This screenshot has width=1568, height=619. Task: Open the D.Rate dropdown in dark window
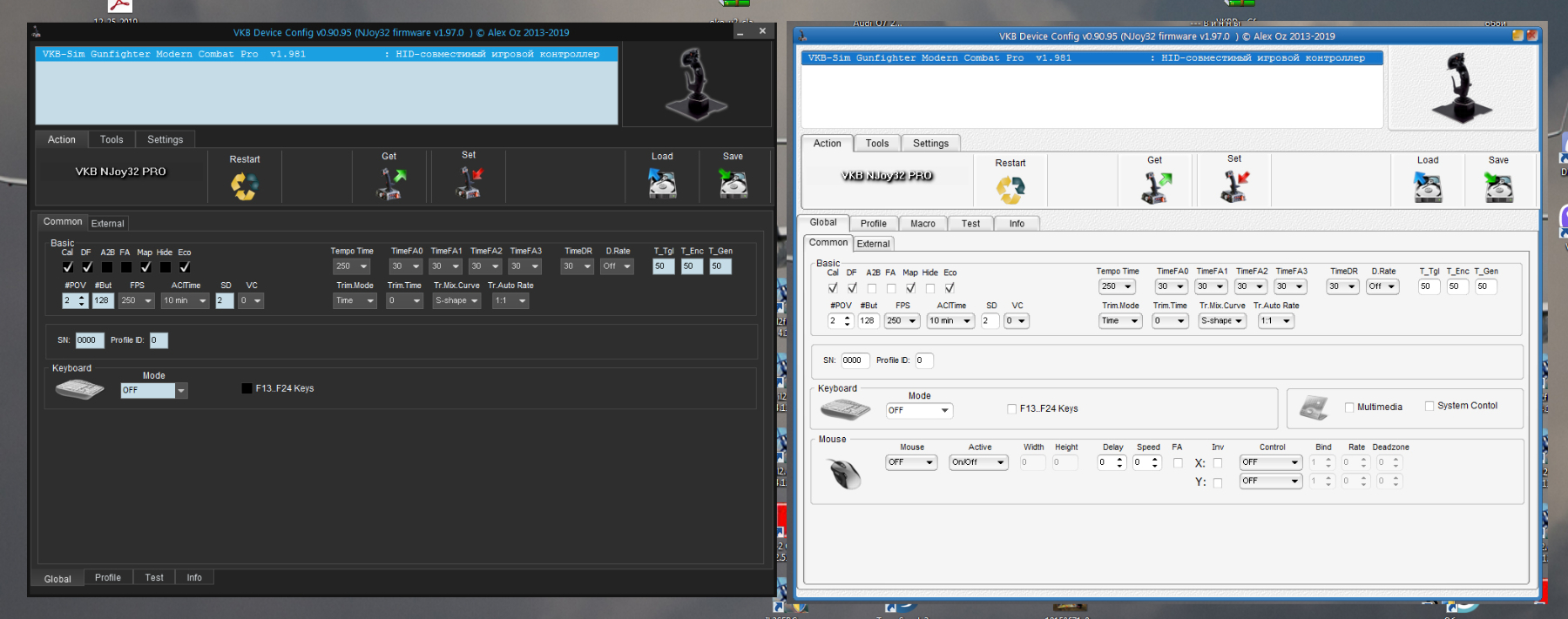point(617,266)
